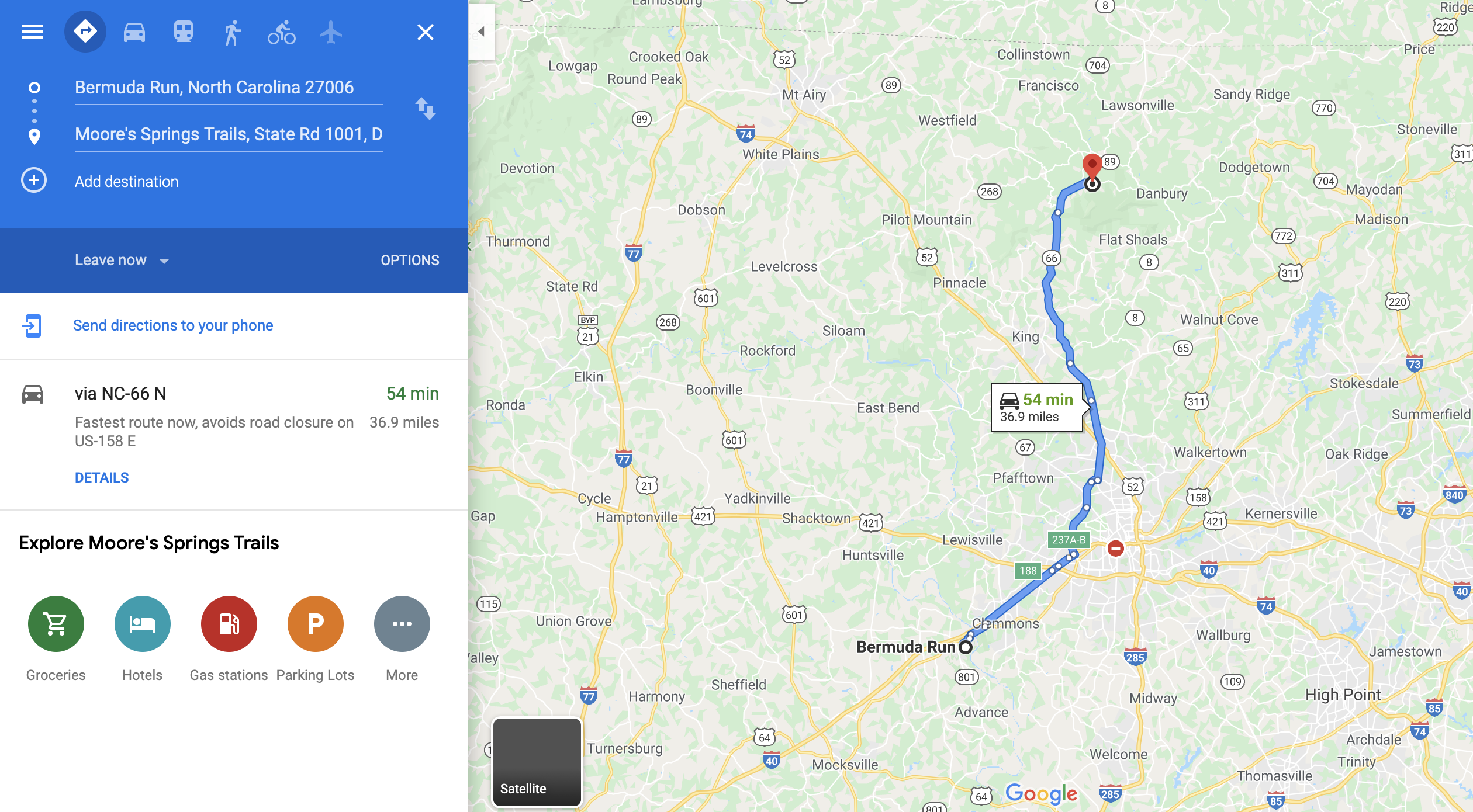
Task: Open route OPTIONS panel
Action: click(410, 261)
